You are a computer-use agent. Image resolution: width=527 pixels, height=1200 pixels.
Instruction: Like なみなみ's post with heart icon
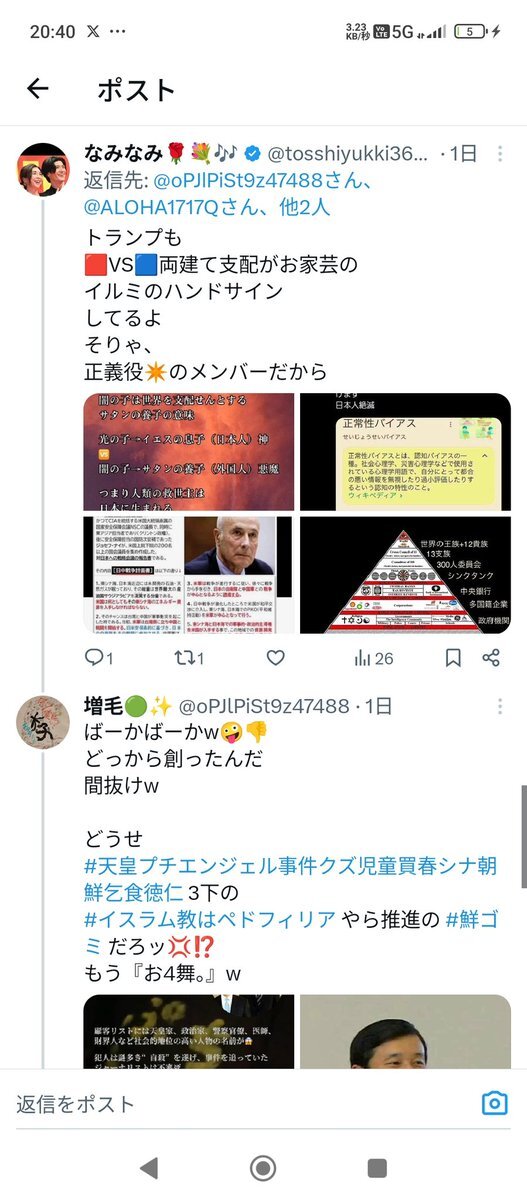coord(275,658)
